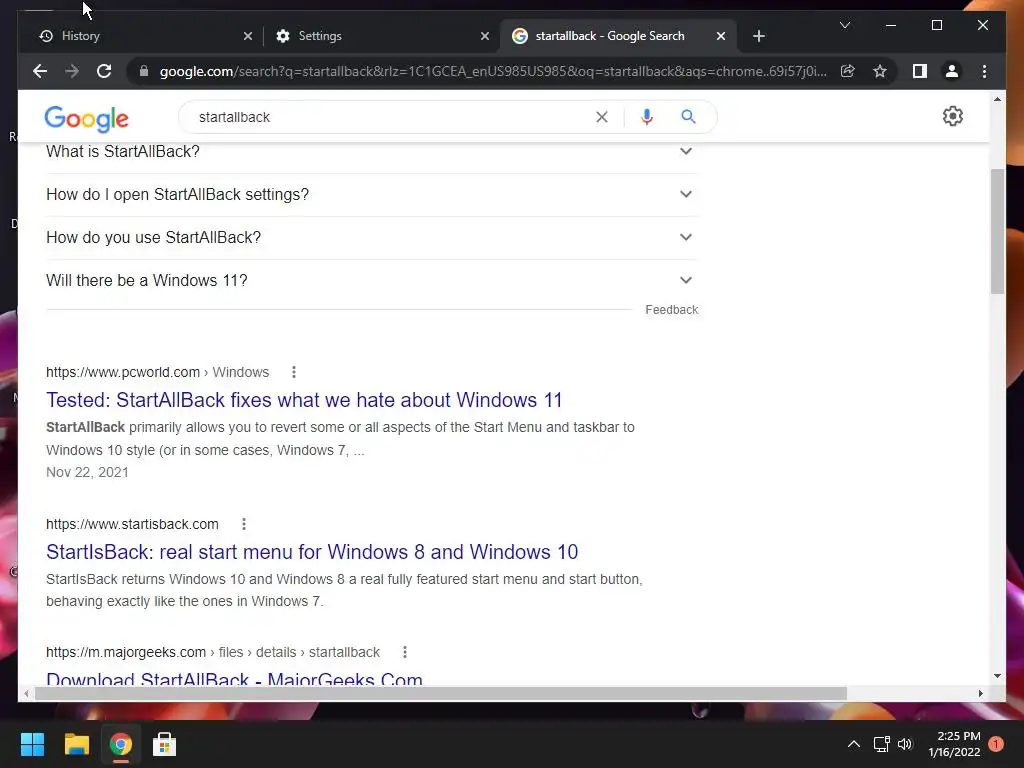View site security lock info

pyautogui.click(x=144, y=71)
